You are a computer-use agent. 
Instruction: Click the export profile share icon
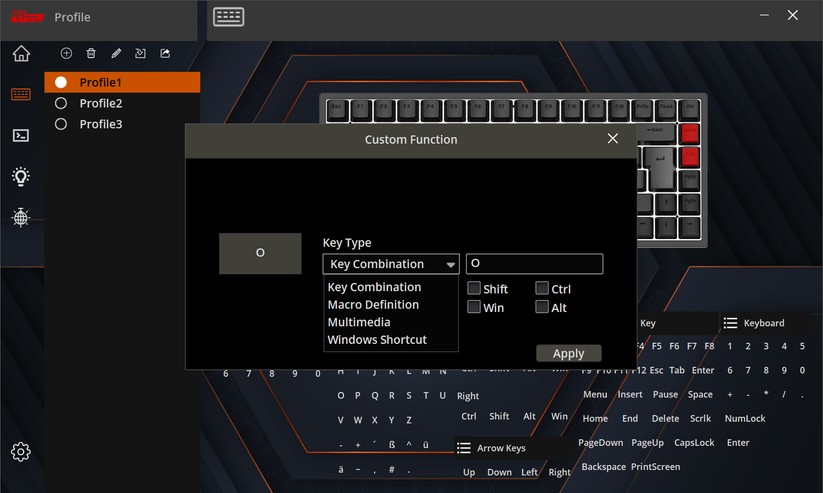(165, 53)
